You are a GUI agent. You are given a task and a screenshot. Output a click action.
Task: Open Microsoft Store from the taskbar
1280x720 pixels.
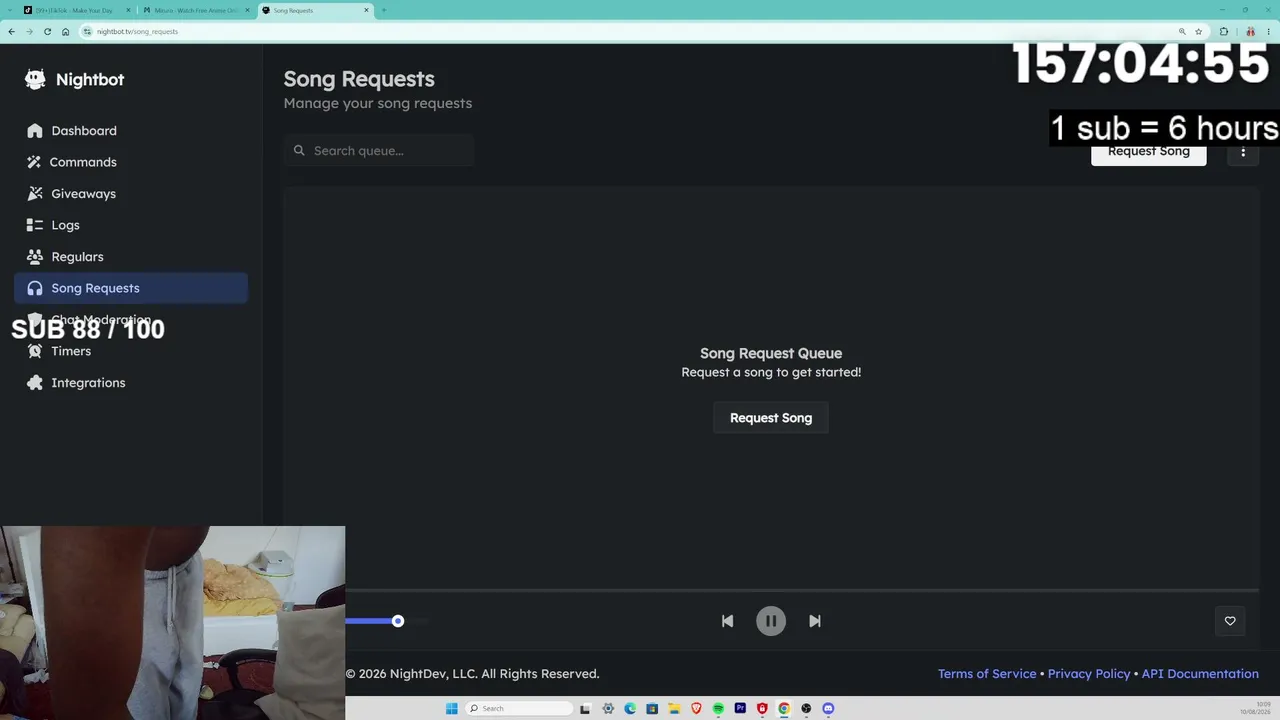pyautogui.click(x=652, y=709)
